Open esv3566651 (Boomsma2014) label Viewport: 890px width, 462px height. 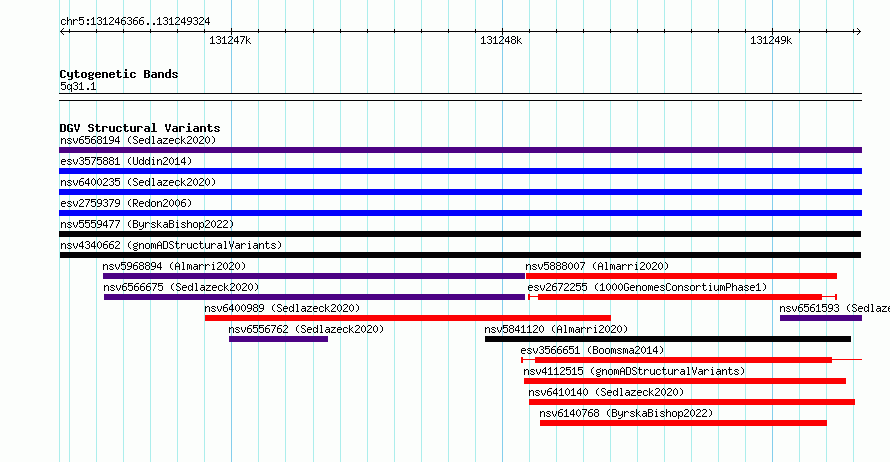point(592,350)
